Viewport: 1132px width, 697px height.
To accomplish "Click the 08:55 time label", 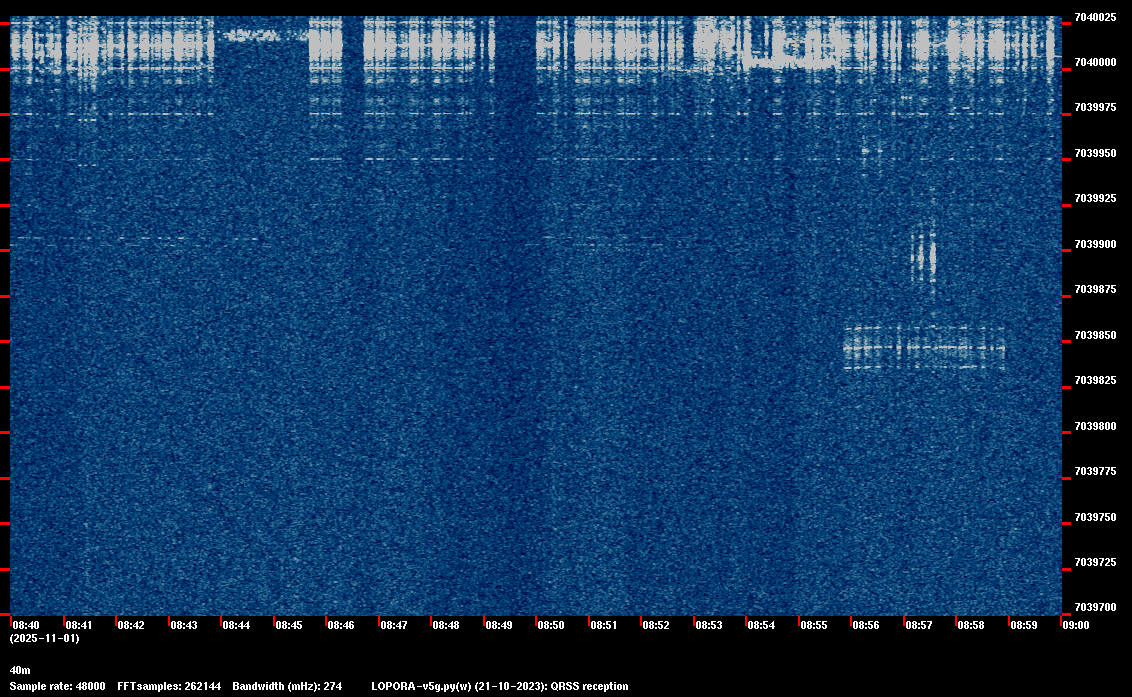I will 814,625.
